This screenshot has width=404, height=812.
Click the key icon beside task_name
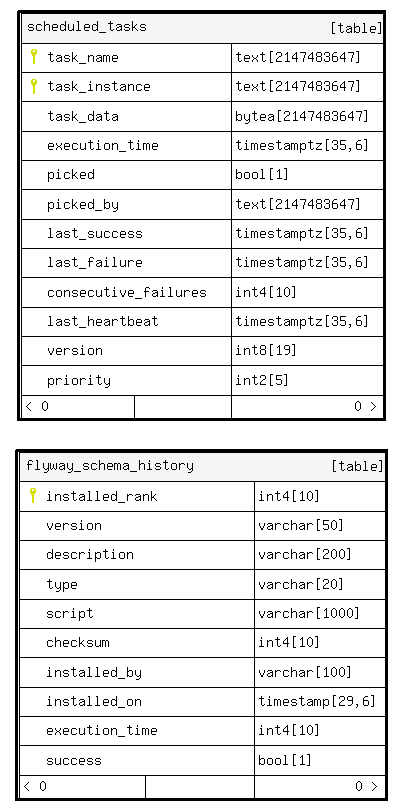(x=34, y=56)
